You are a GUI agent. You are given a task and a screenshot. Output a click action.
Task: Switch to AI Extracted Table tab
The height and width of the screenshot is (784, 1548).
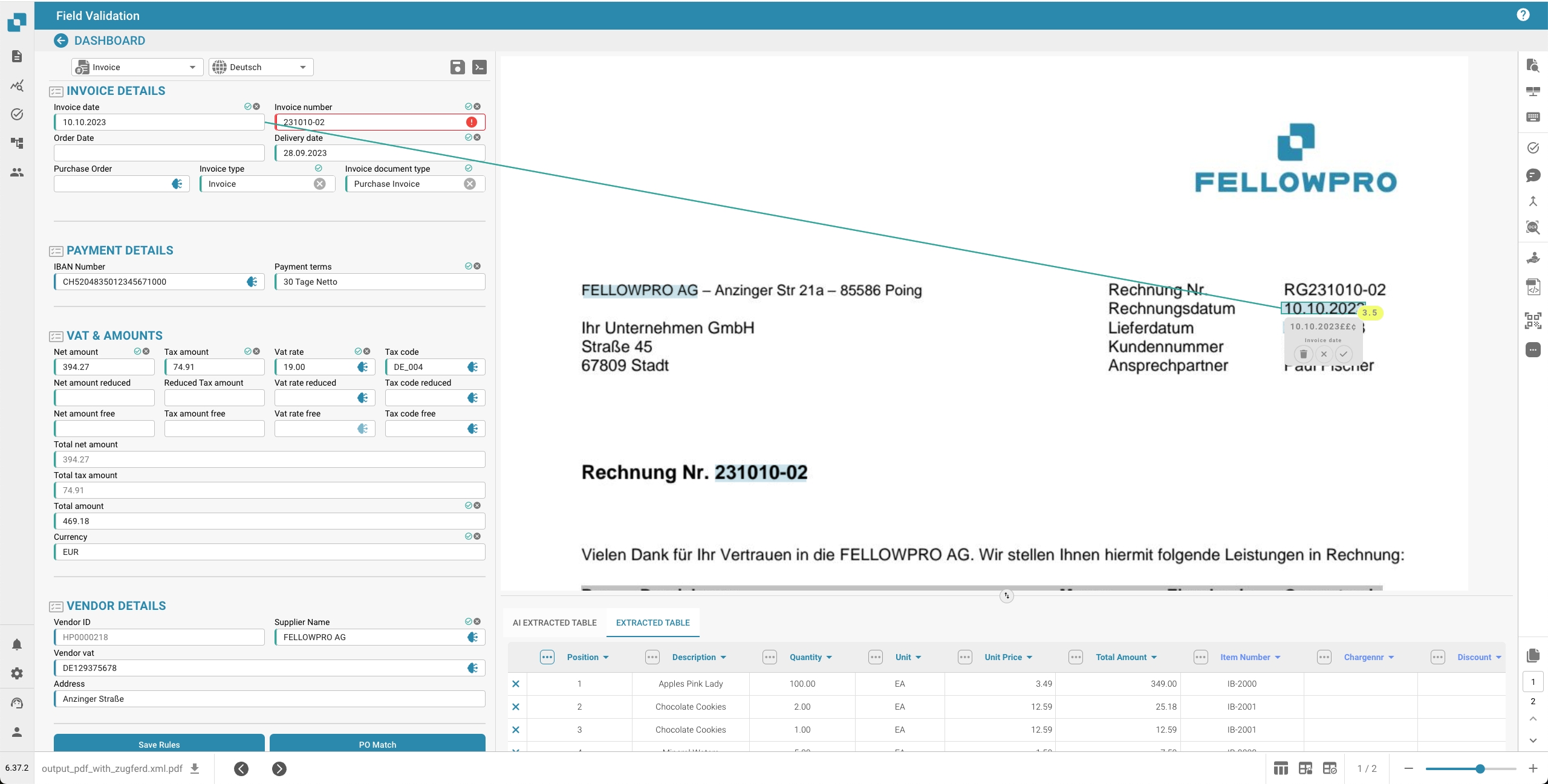coord(554,623)
